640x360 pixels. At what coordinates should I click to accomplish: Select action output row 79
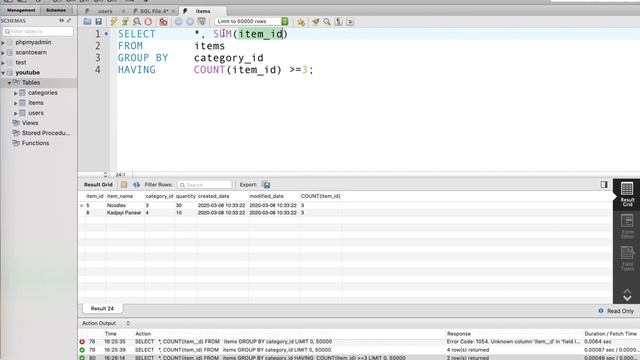click(x=359, y=350)
